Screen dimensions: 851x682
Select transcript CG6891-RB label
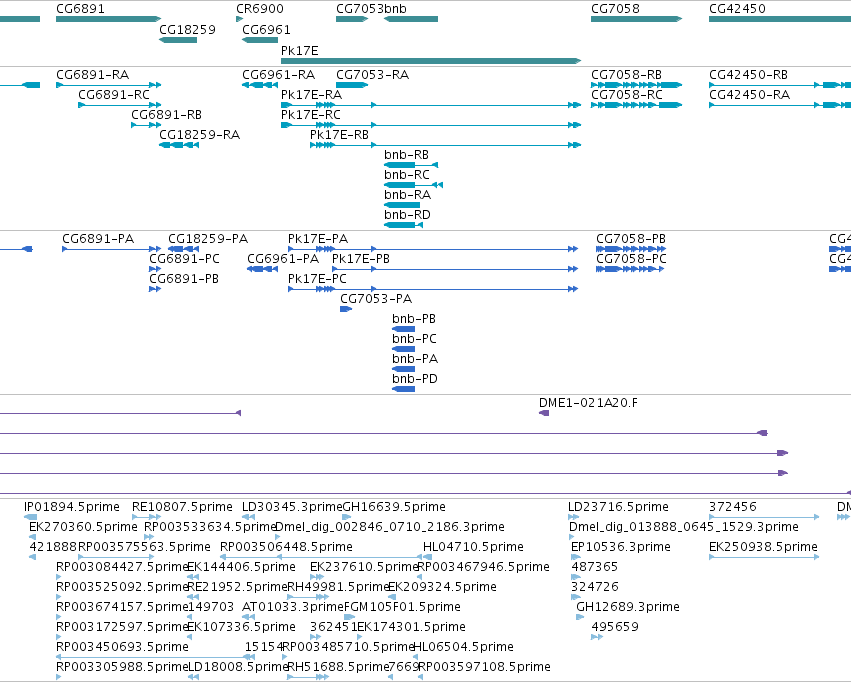(167, 115)
